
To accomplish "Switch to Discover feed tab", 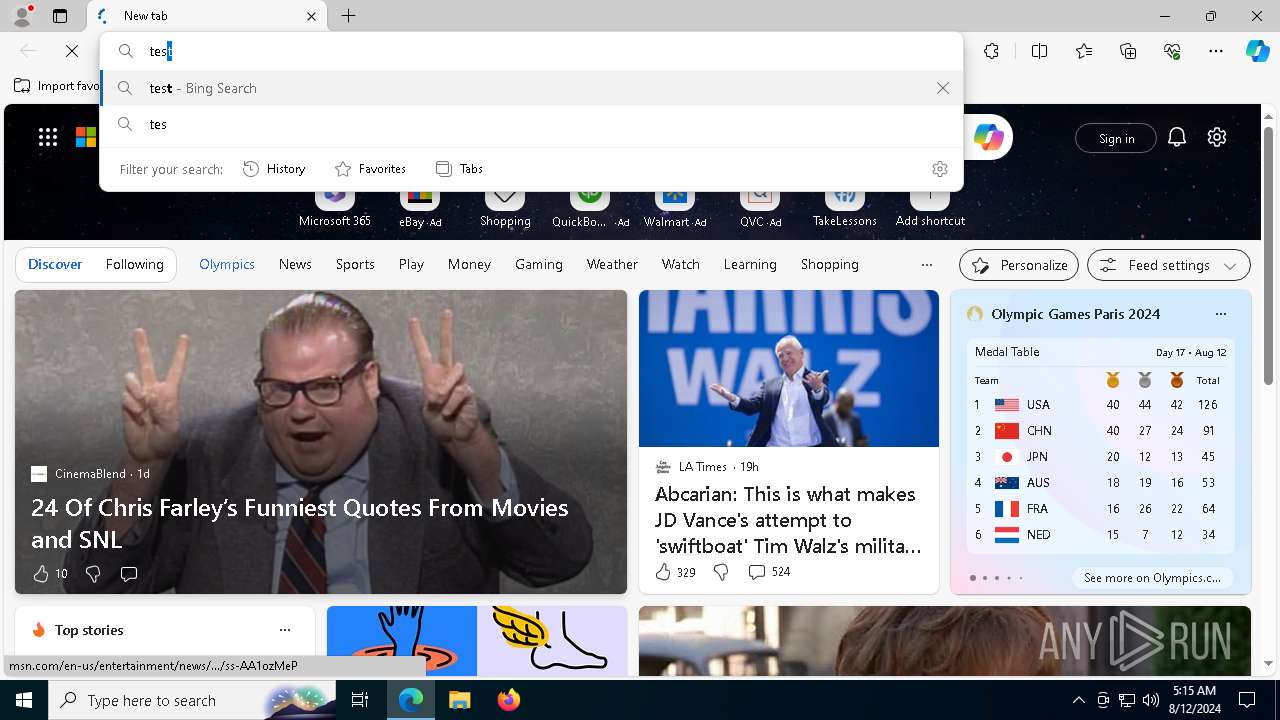I will tap(55, 265).
